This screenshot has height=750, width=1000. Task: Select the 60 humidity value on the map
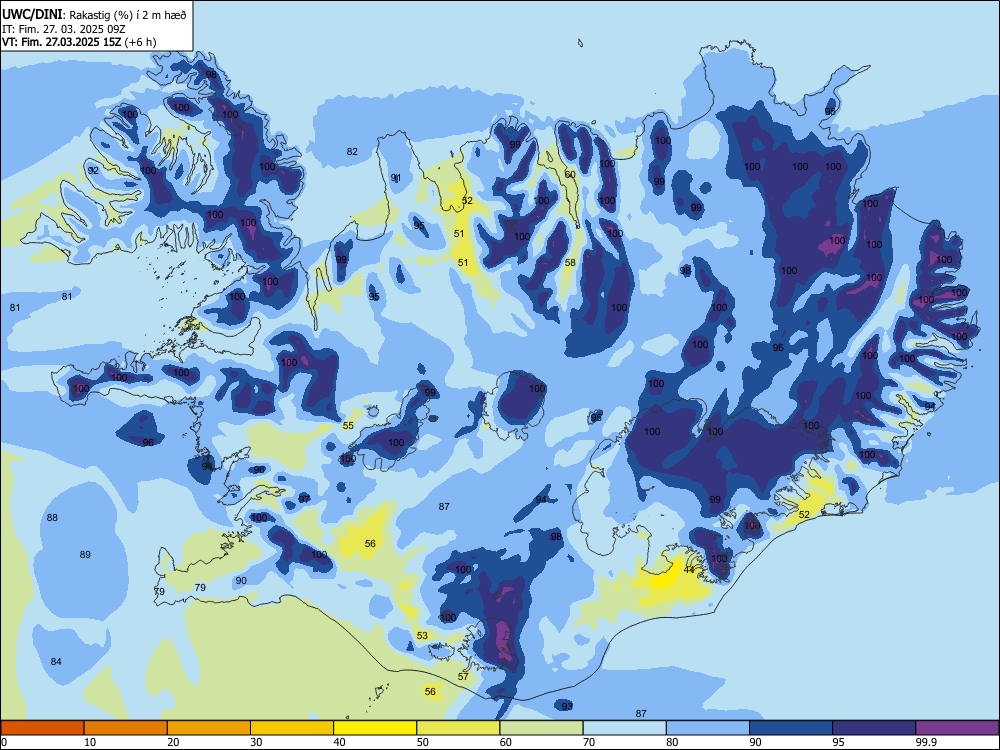click(x=570, y=174)
